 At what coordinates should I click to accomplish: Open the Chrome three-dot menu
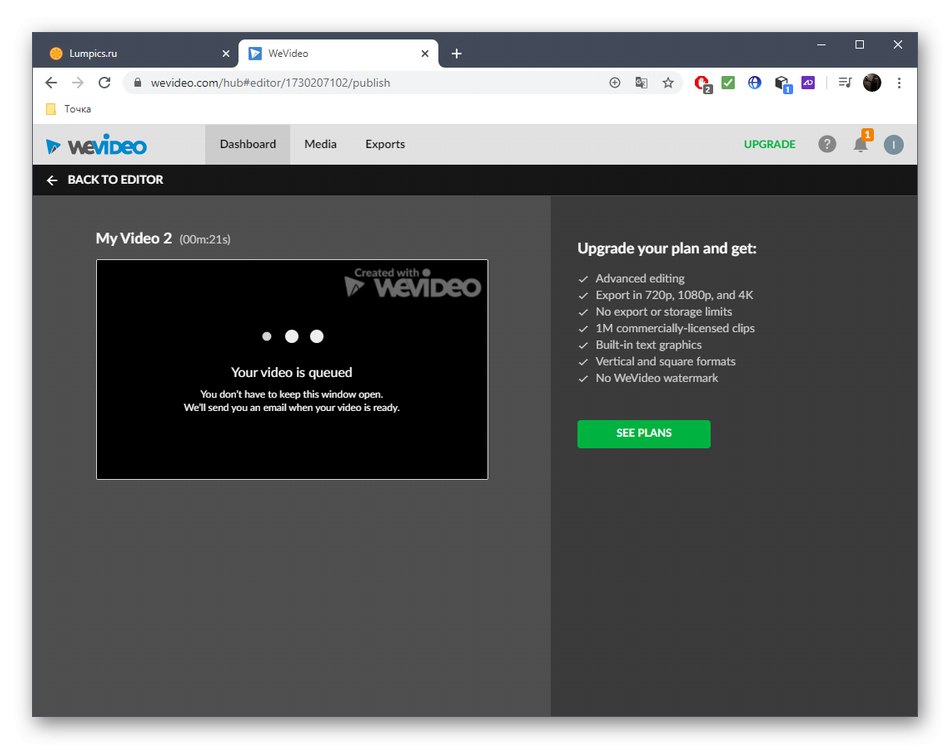(x=899, y=83)
